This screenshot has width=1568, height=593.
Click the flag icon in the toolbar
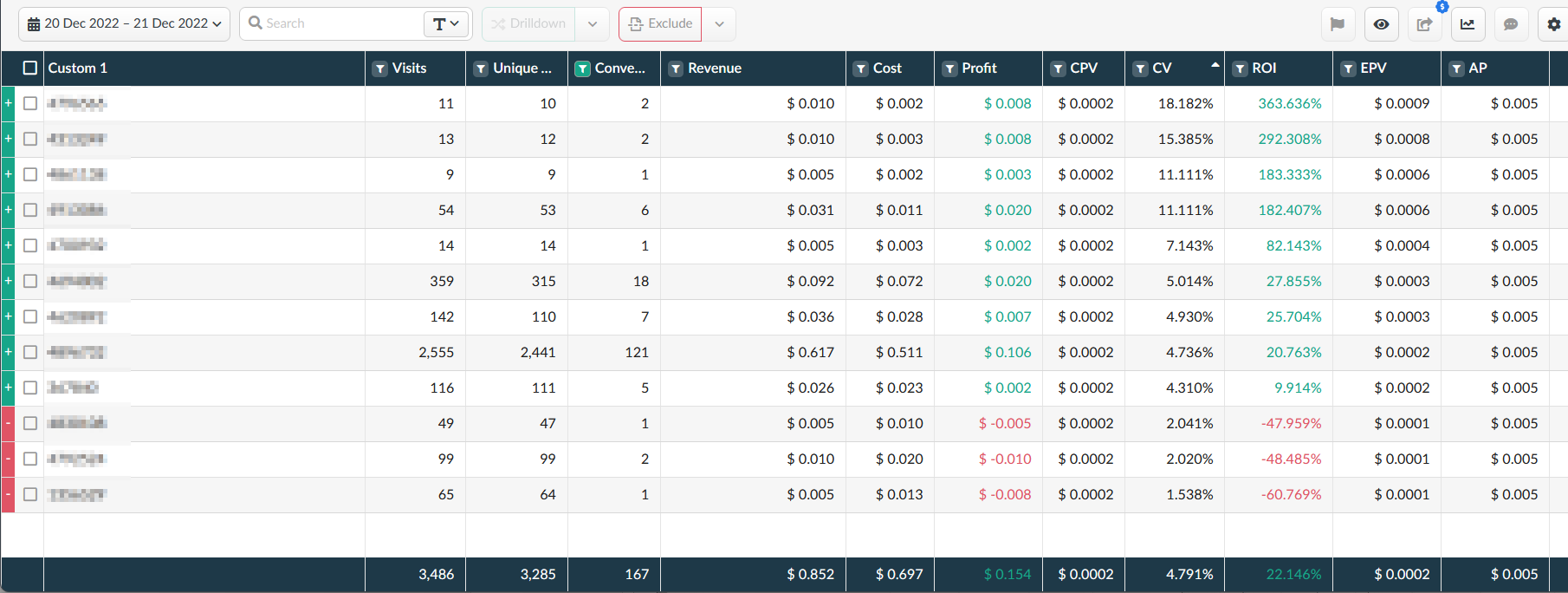1338,24
